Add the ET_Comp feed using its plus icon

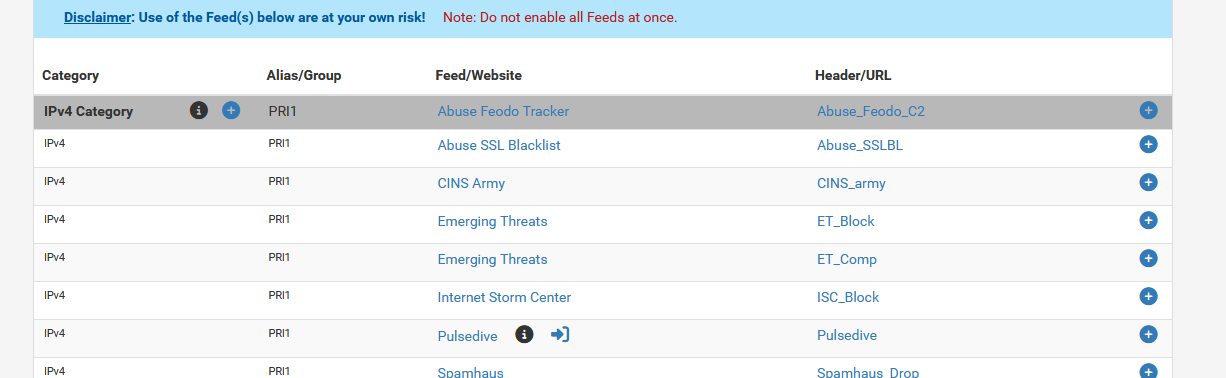pos(1148,258)
